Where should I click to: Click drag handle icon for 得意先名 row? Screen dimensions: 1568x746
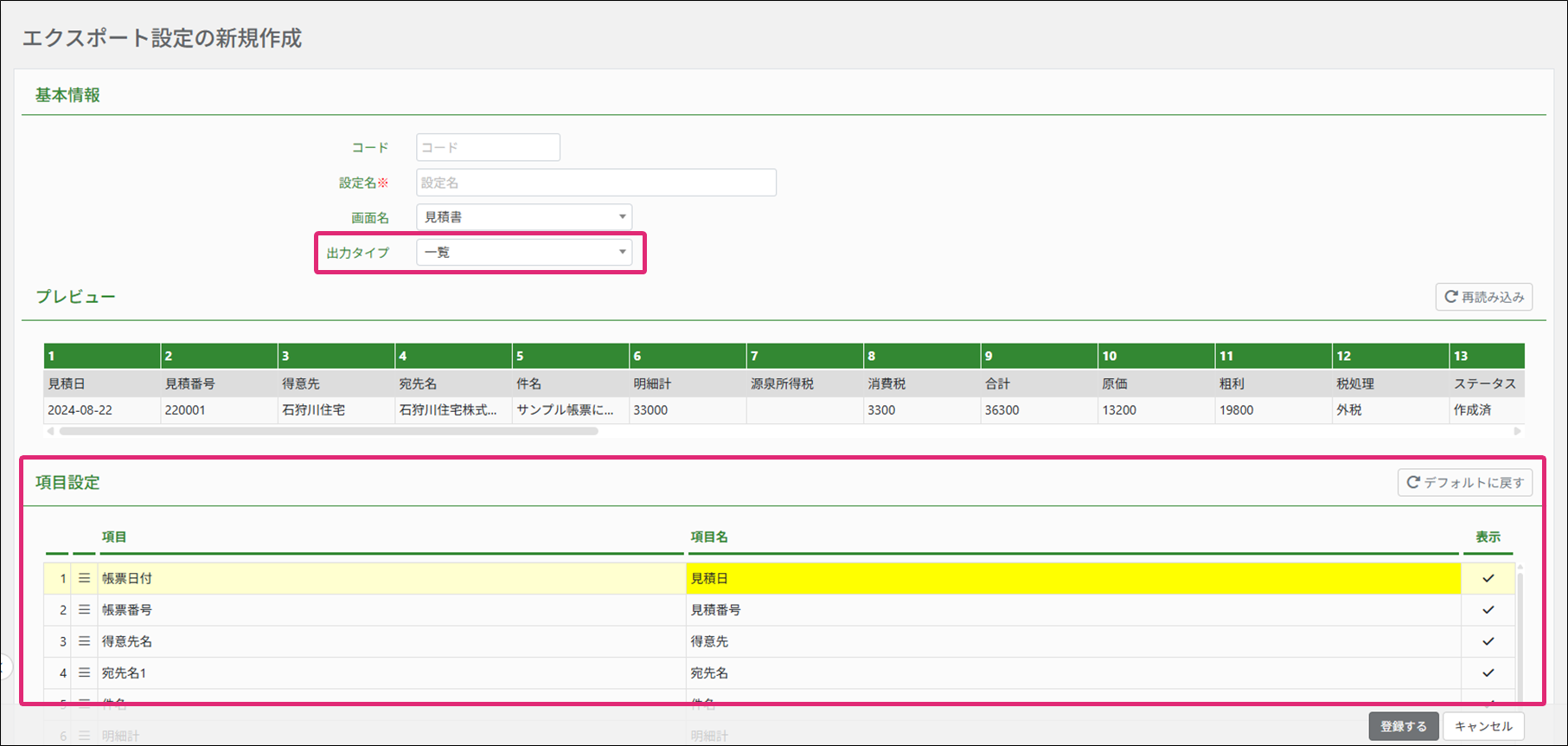point(84,641)
